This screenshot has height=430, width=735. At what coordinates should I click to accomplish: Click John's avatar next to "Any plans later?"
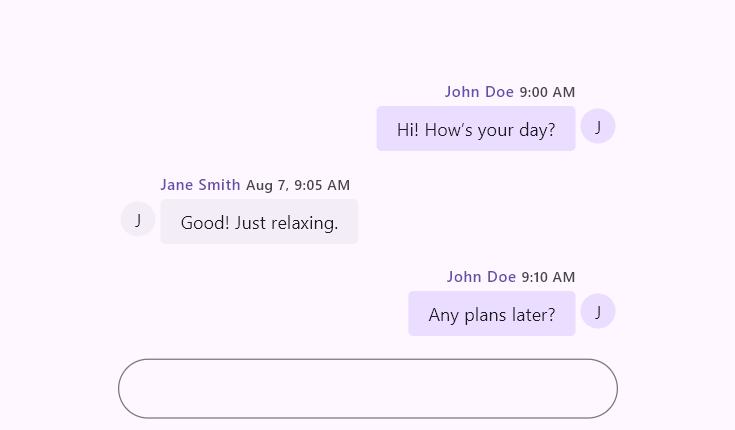(598, 311)
